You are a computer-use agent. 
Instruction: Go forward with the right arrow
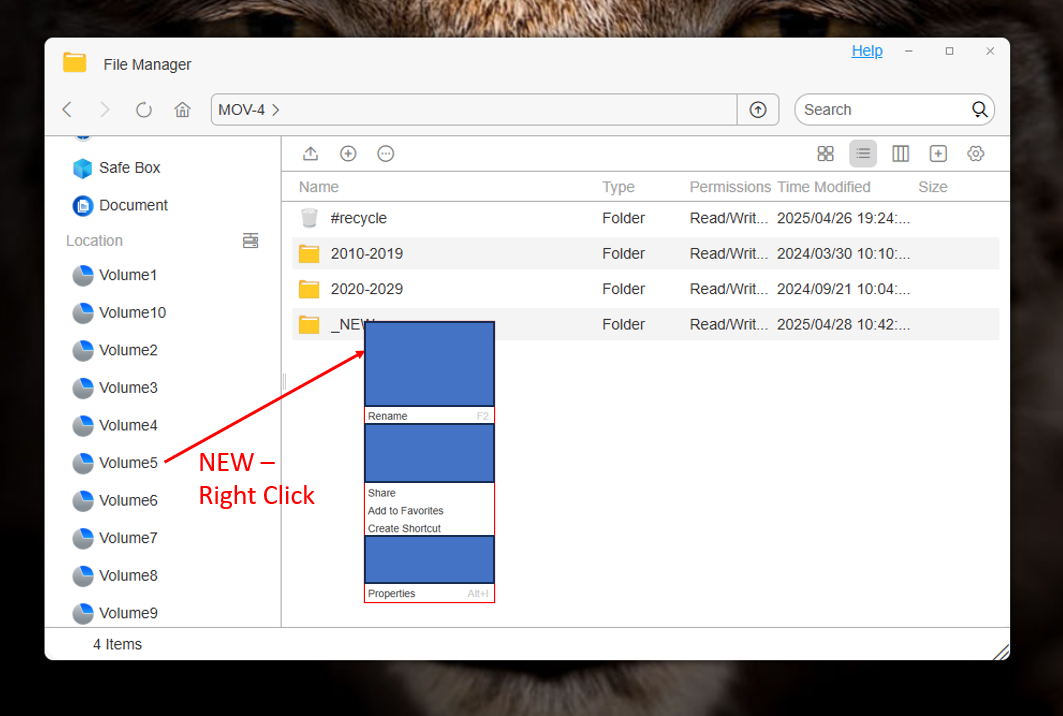click(104, 110)
